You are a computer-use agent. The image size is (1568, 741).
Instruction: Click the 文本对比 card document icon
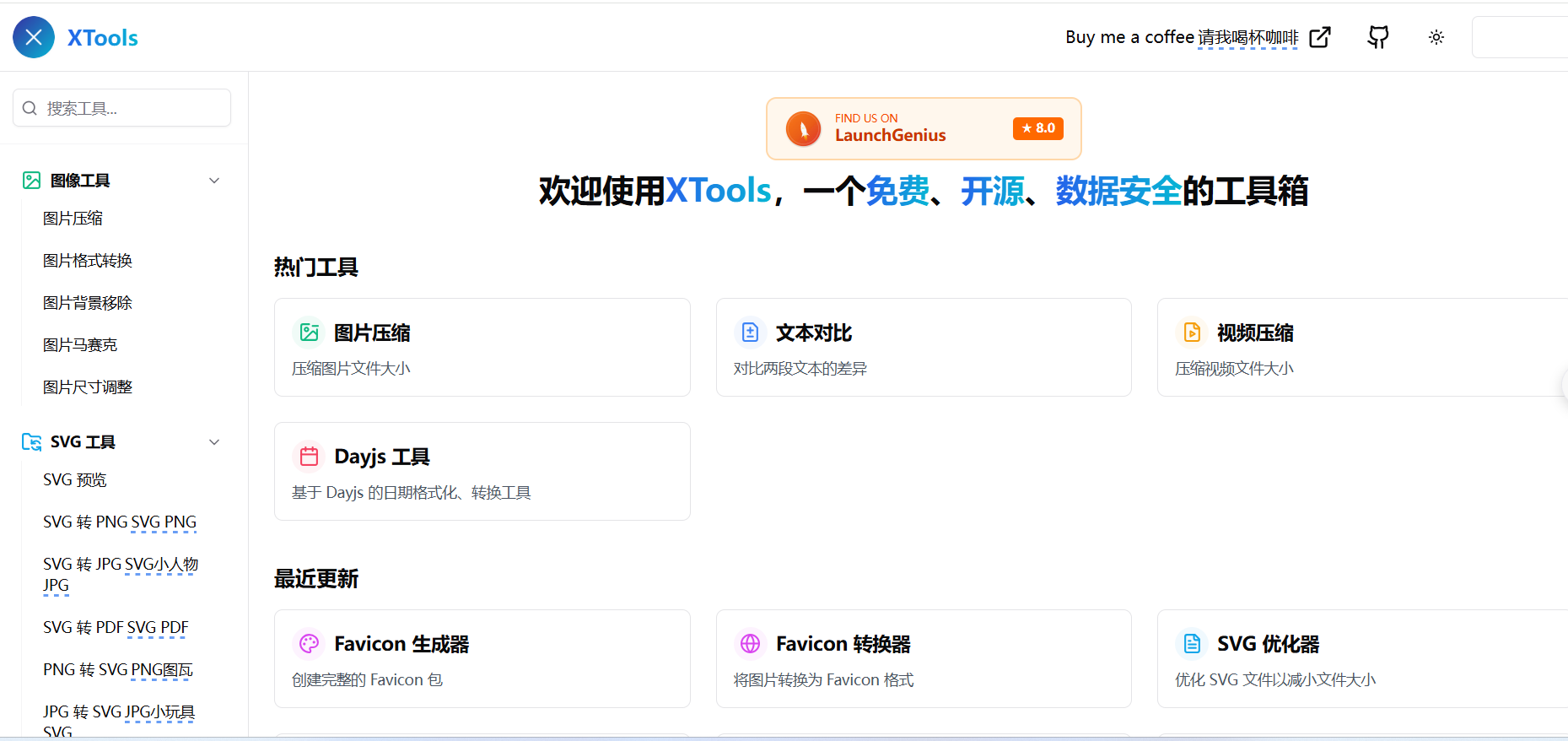tap(751, 333)
